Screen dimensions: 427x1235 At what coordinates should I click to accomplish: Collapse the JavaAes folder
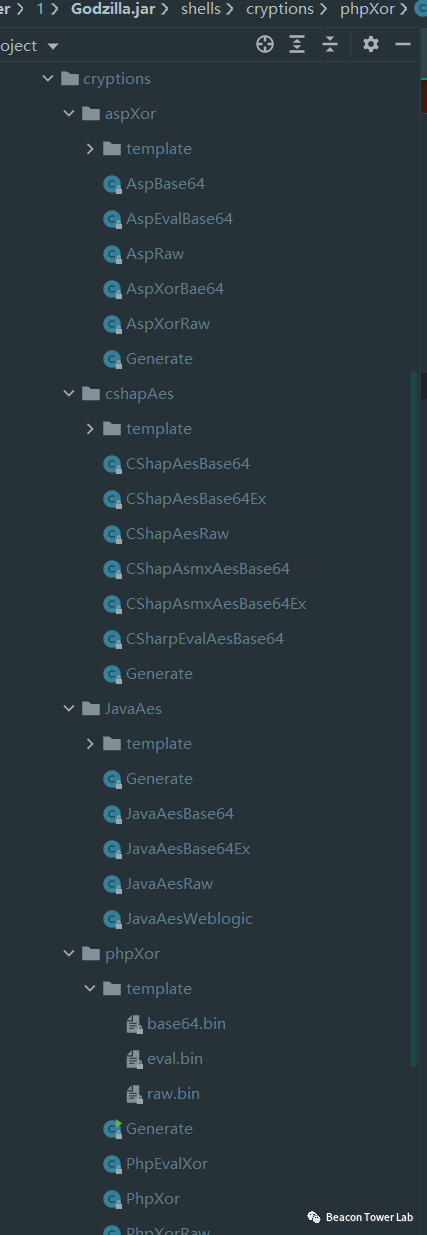tap(69, 709)
